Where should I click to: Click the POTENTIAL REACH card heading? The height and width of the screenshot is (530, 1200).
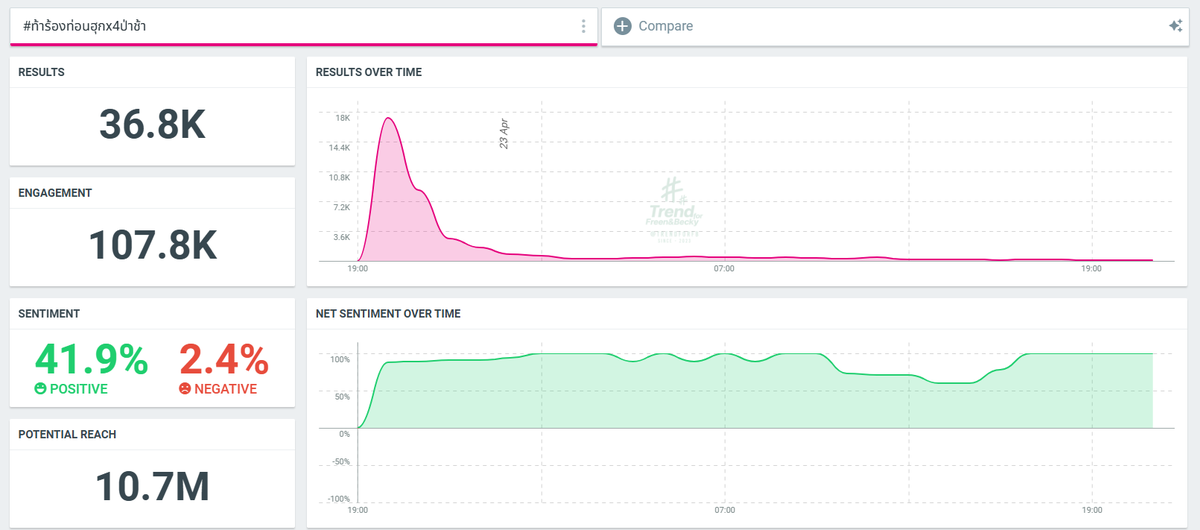[66, 435]
